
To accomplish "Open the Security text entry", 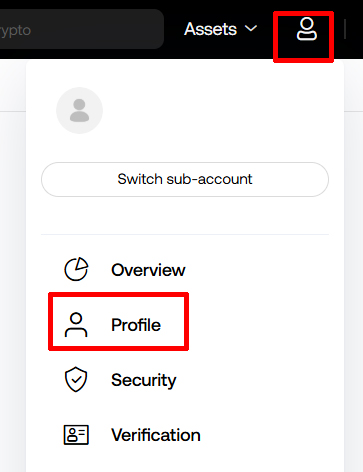I will tap(144, 380).
